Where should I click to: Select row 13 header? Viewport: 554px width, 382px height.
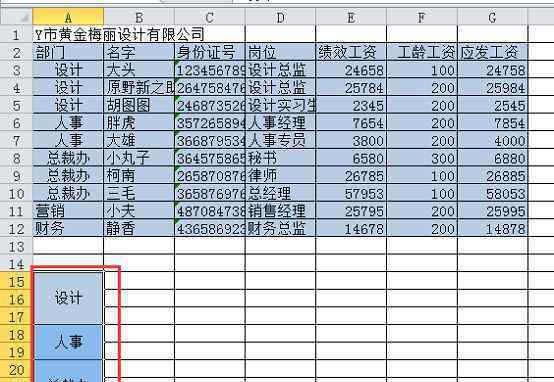coord(16,246)
